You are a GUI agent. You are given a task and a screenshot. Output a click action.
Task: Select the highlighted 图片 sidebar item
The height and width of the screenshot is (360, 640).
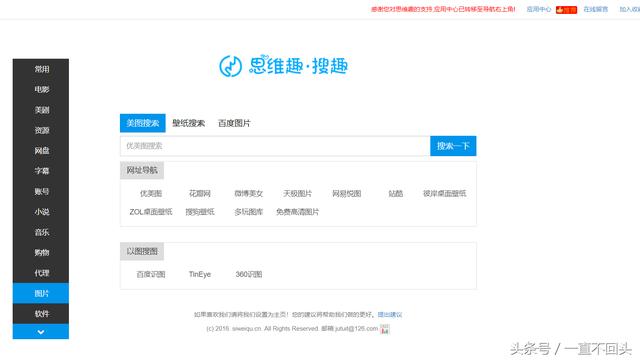41,293
